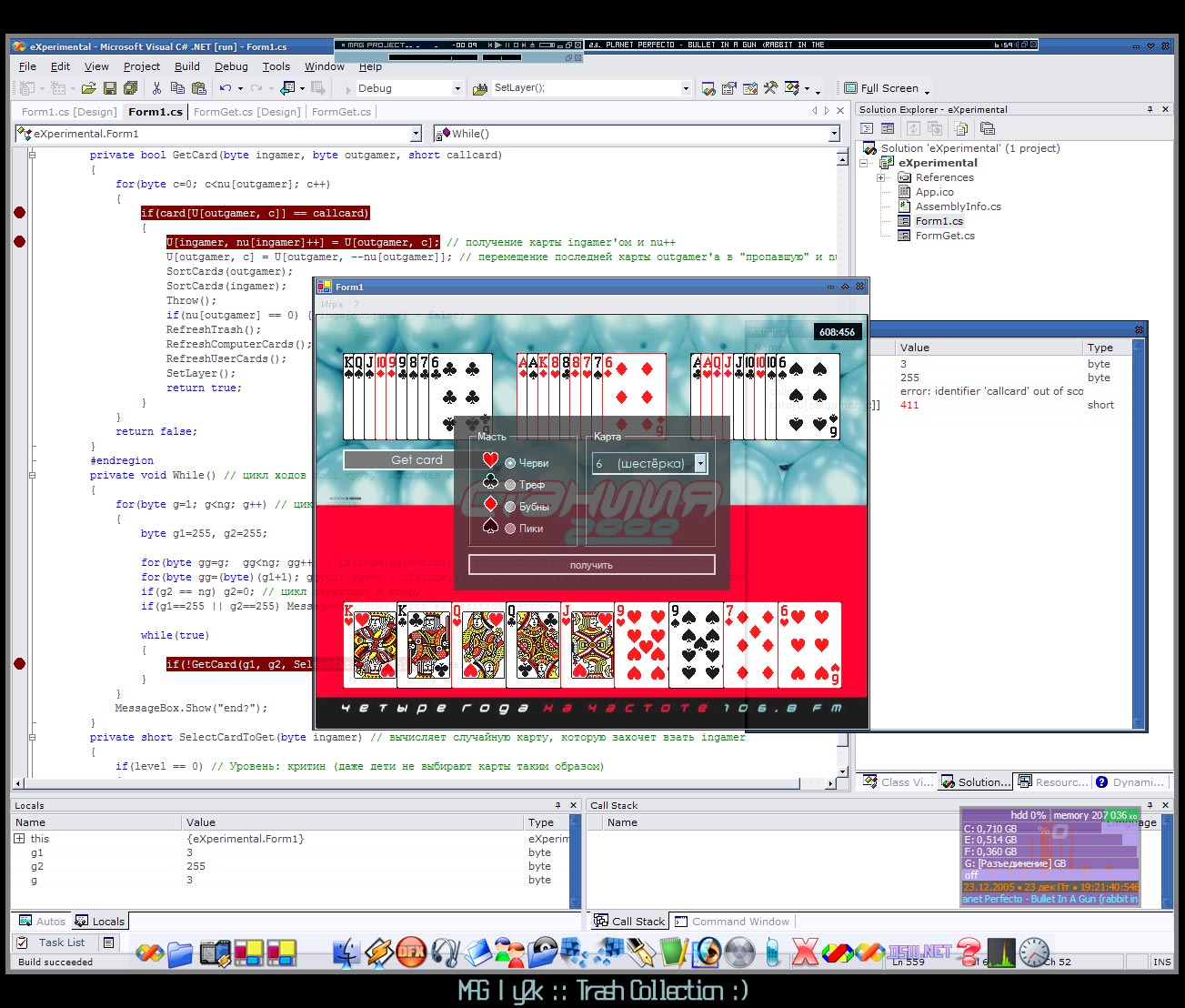Image resolution: width=1185 pixels, height=1008 pixels.
Task: Click the media player play button
Action: pos(498,45)
